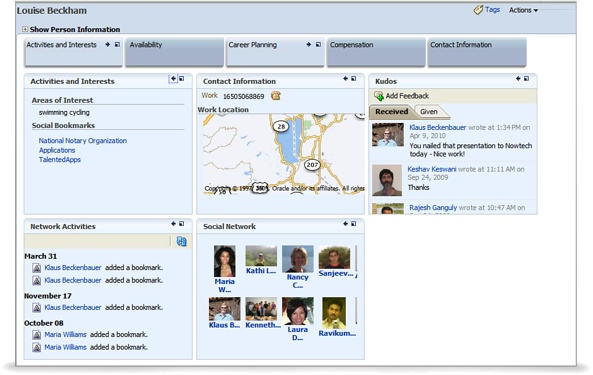
Task: Maximize the Kudos panel
Action: [526, 79]
